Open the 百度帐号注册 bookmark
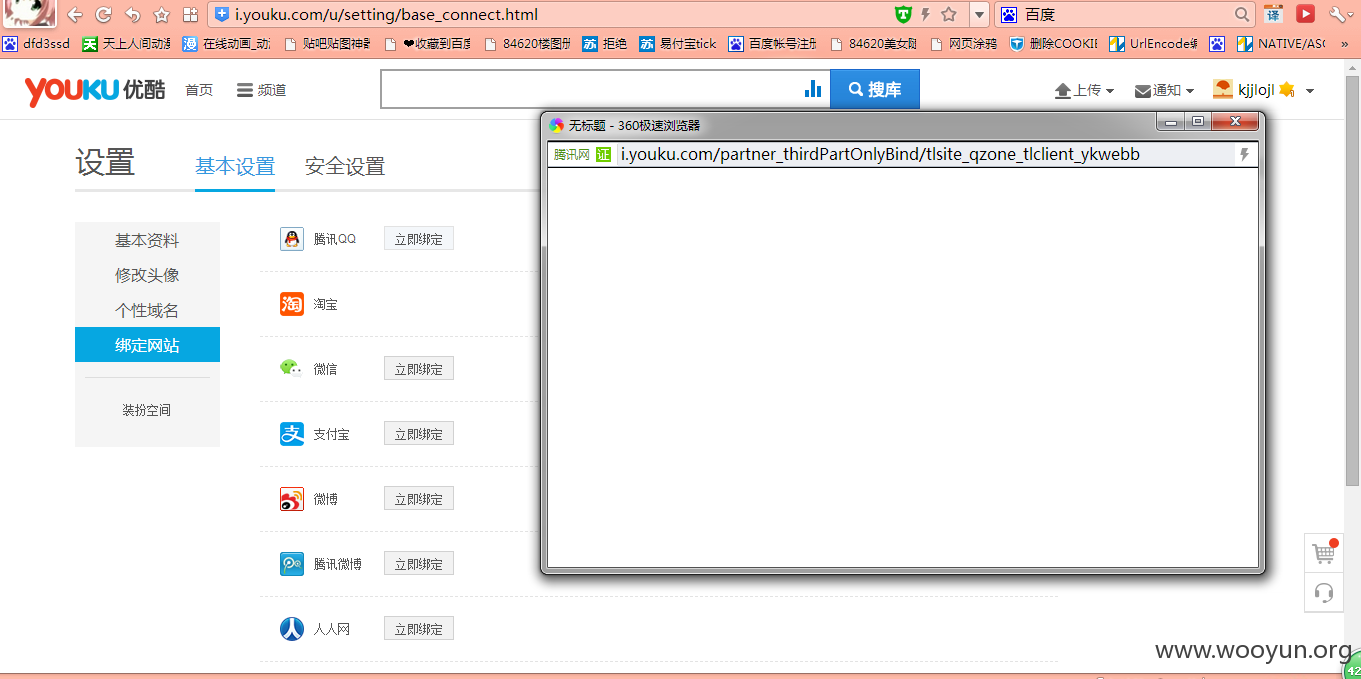The height and width of the screenshot is (679, 1361). pos(773,44)
